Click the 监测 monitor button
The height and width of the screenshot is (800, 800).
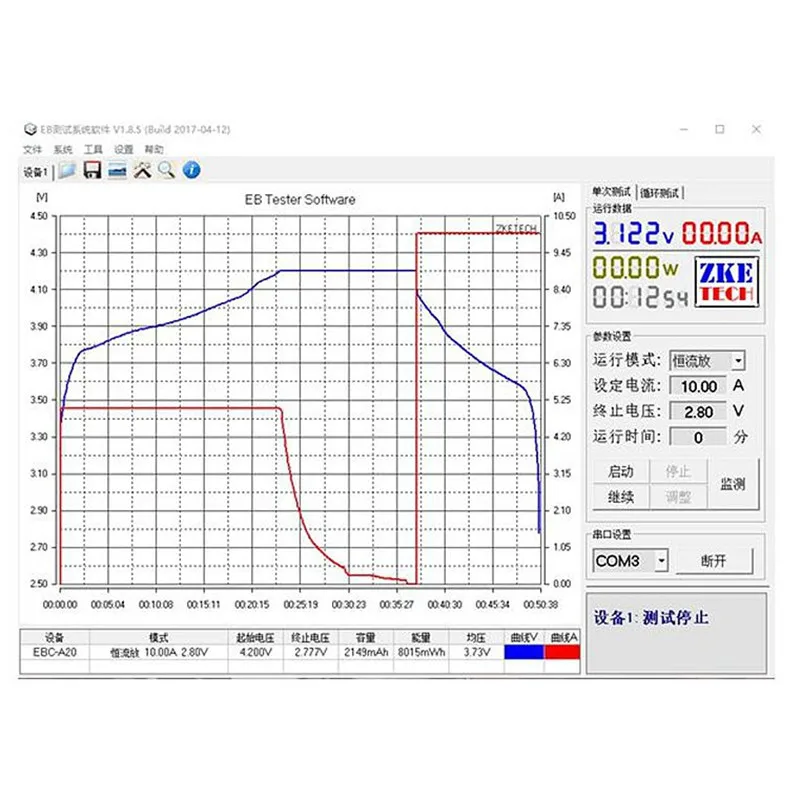point(733,484)
